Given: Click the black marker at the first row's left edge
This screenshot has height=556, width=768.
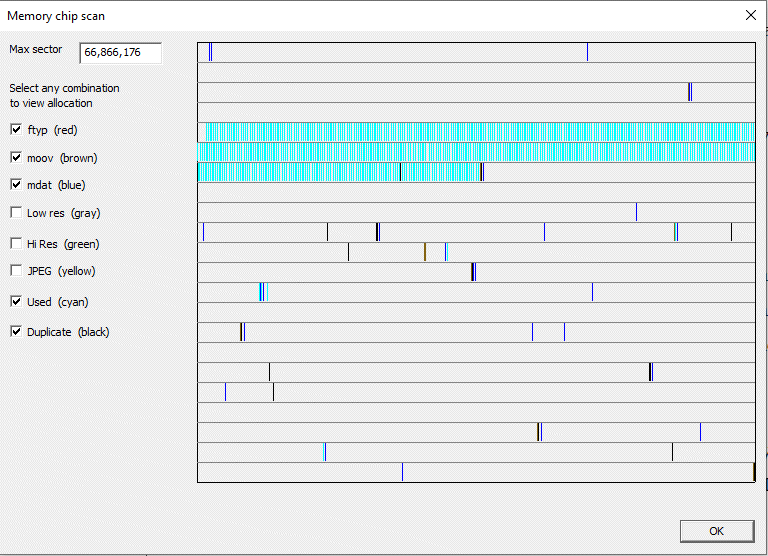Looking at the screenshot, I should [x=210, y=52].
